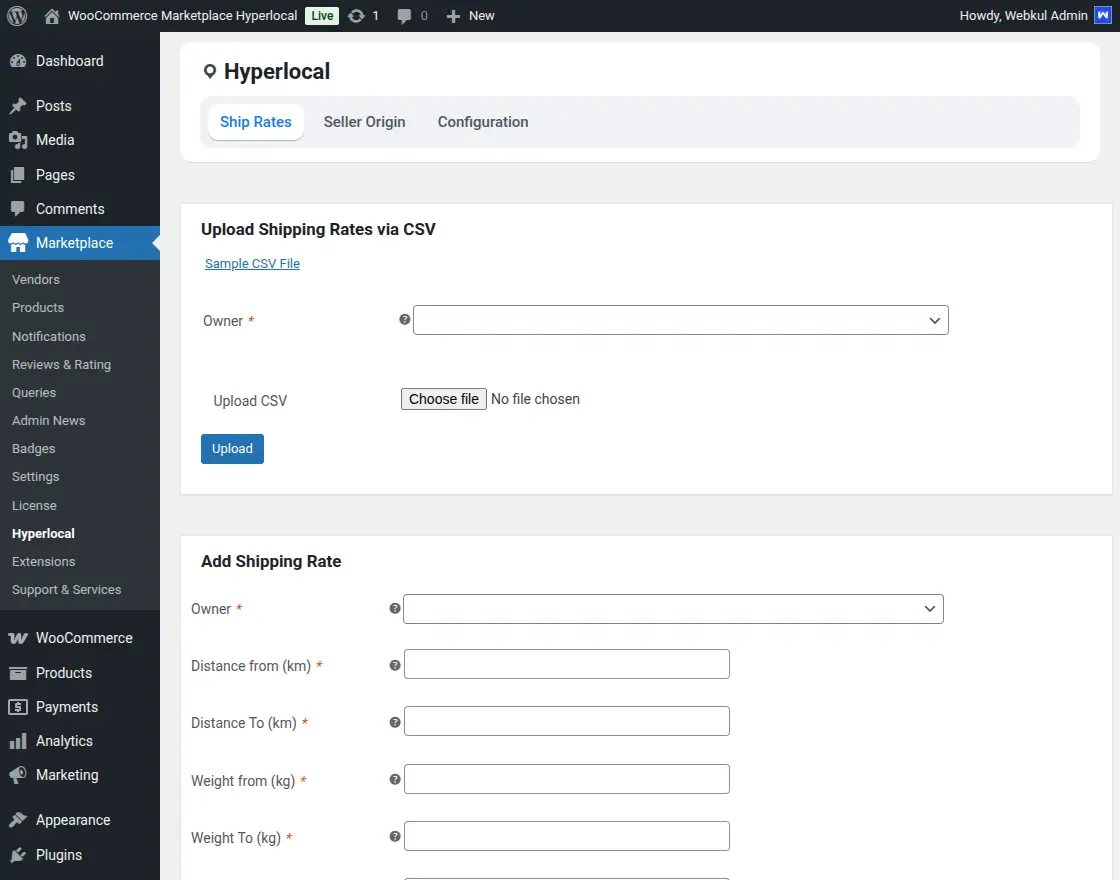Image resolution: width=1120 pixels, height=880 pixels.
Task: Click the Posts pin icon
Action: pos(18,106)
